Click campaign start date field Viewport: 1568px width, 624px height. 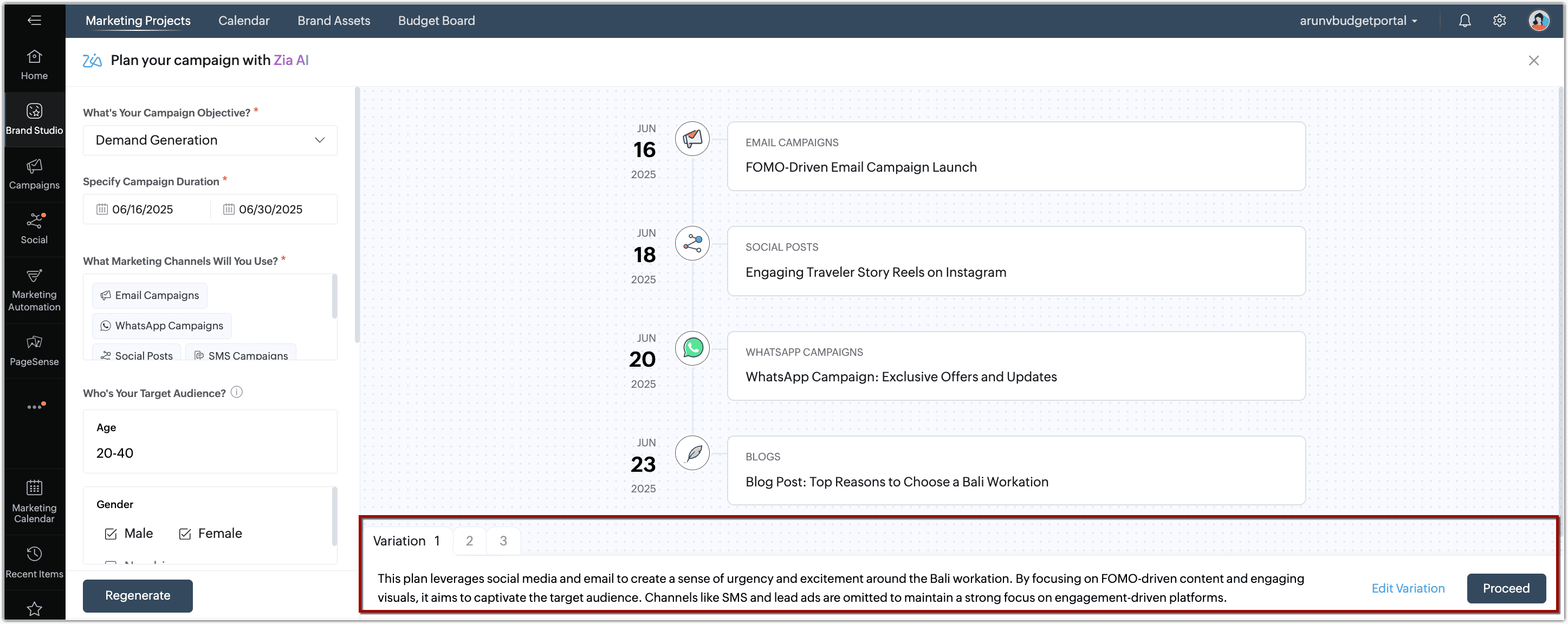click(x=142, y=210)
